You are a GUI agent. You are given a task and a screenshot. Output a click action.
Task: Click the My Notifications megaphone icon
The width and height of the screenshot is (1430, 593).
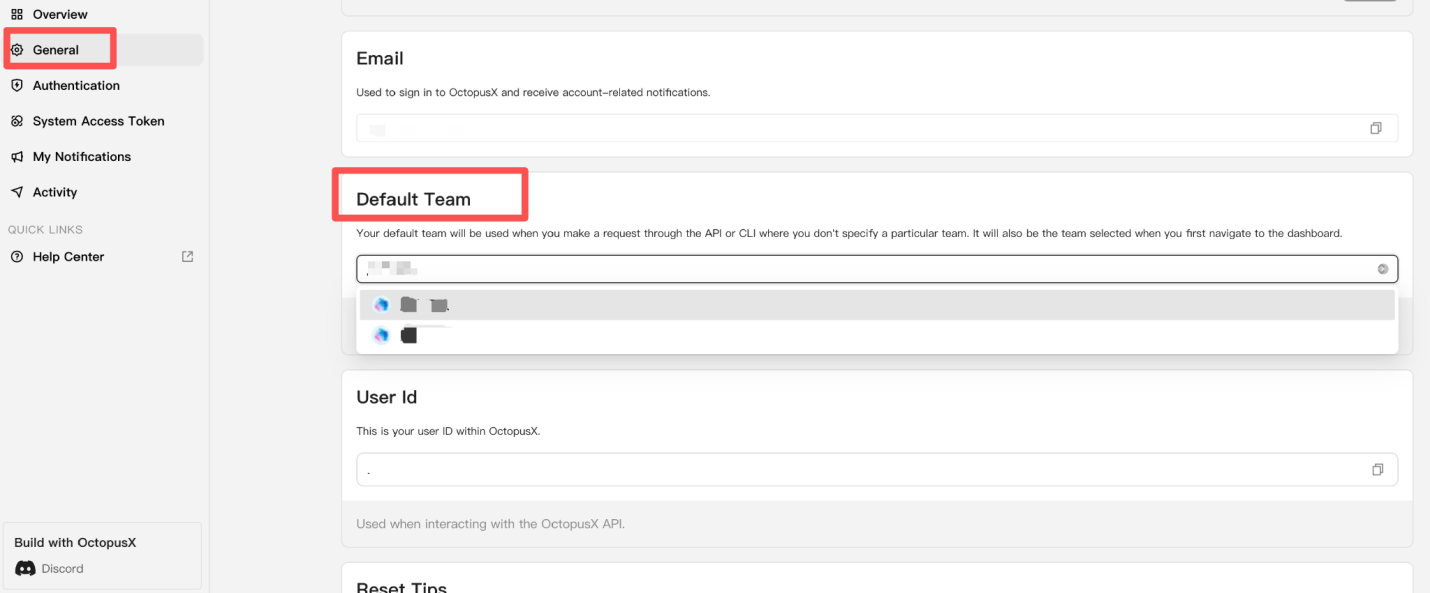[17, 157]
